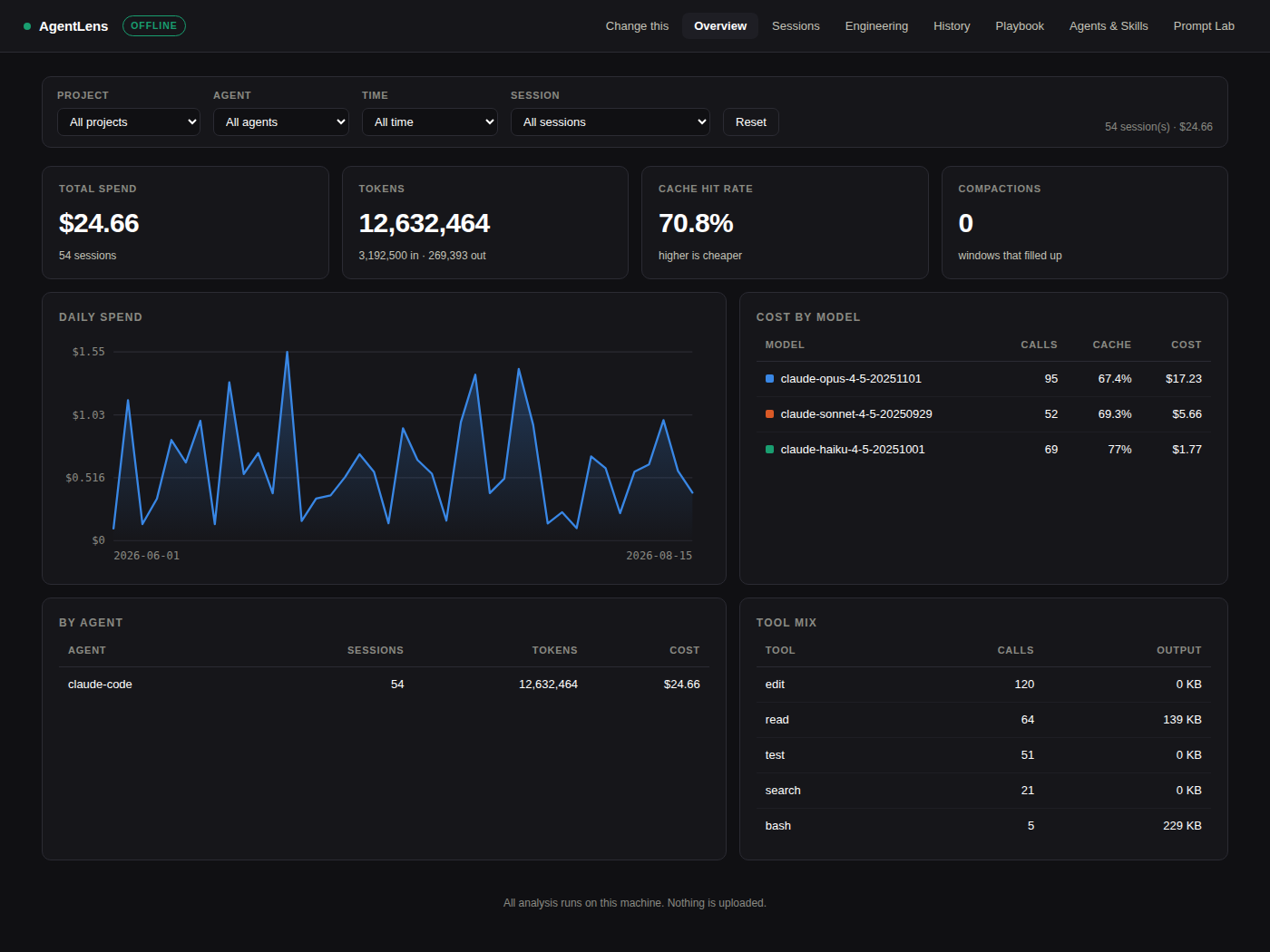Go to the Sessions tab
Viewport: 1270px width, 952px height.
coord(796,26)
